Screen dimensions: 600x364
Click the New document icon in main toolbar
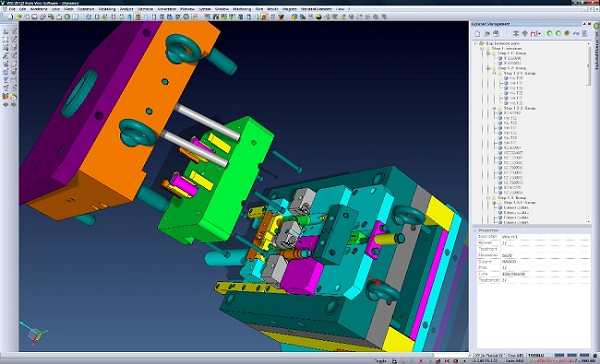coord(11,17)
